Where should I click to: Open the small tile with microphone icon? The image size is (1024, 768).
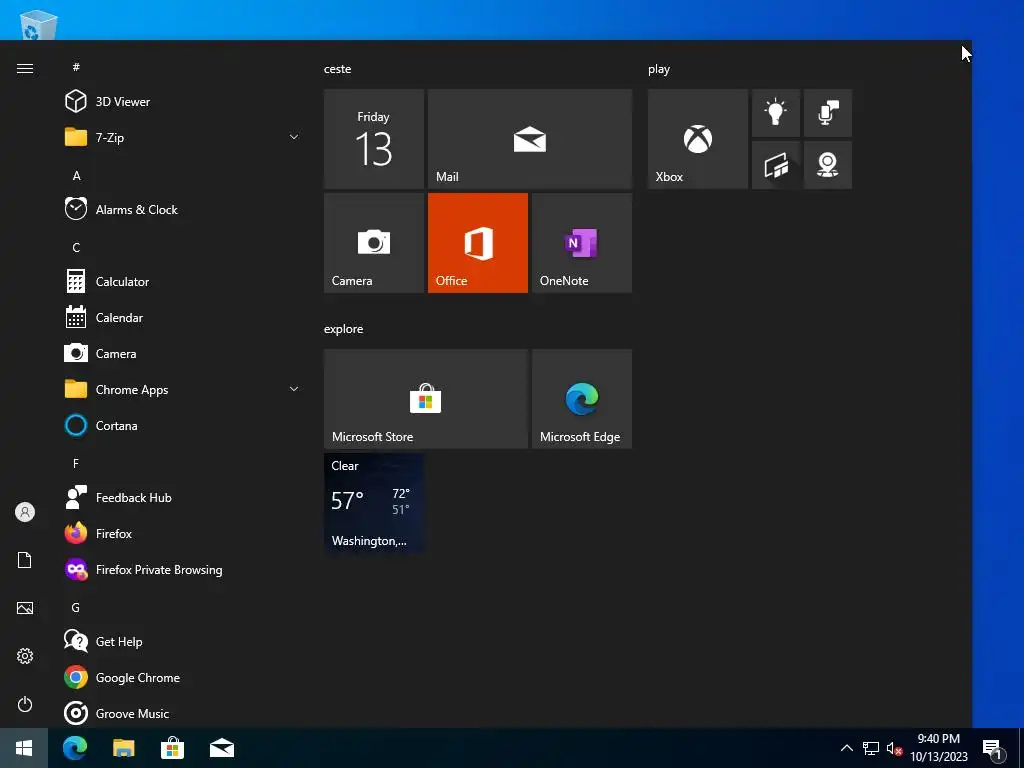tap(827, 113)
